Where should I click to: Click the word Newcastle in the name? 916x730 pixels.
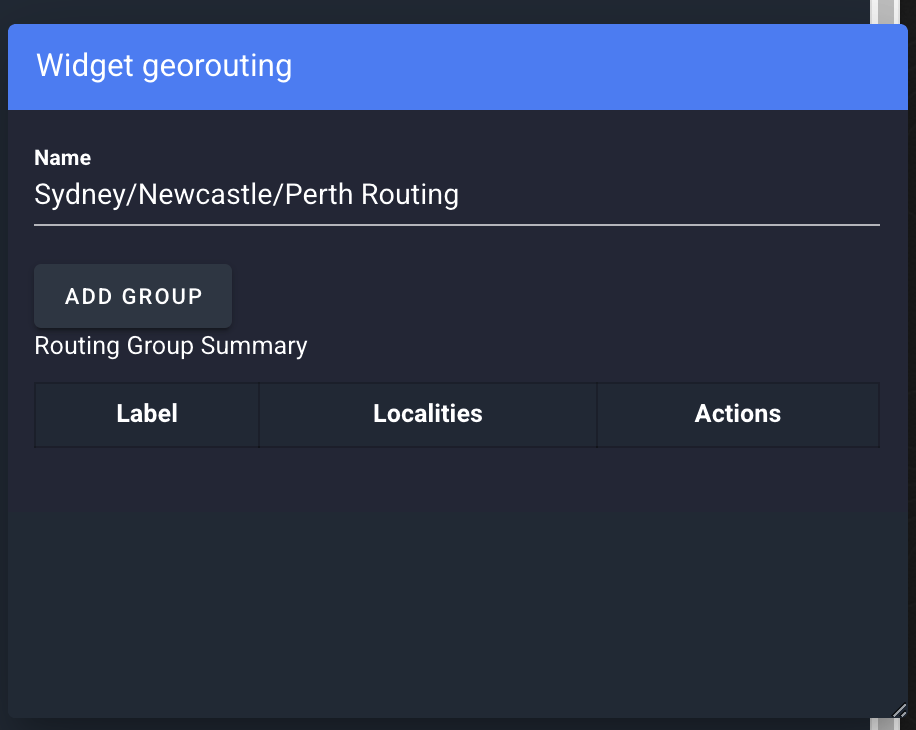pyautogui.click(x=206, y=194)
